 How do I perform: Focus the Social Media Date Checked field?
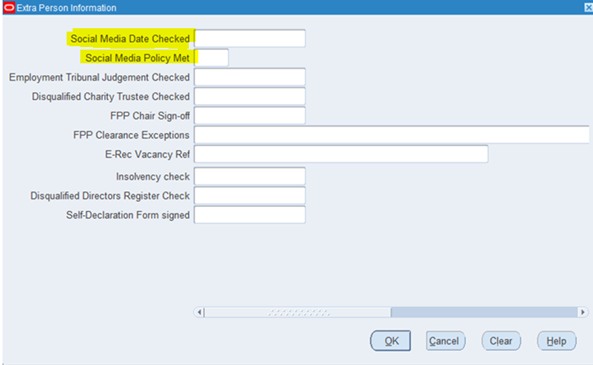(x=250, y=39)
